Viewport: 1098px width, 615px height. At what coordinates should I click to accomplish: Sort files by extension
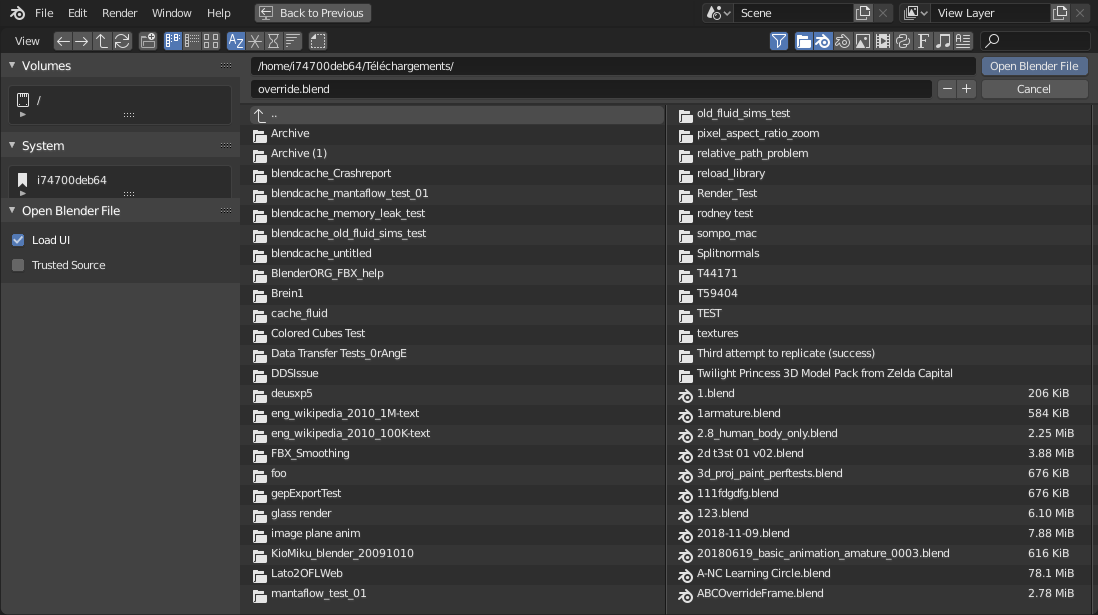point(255,41)
